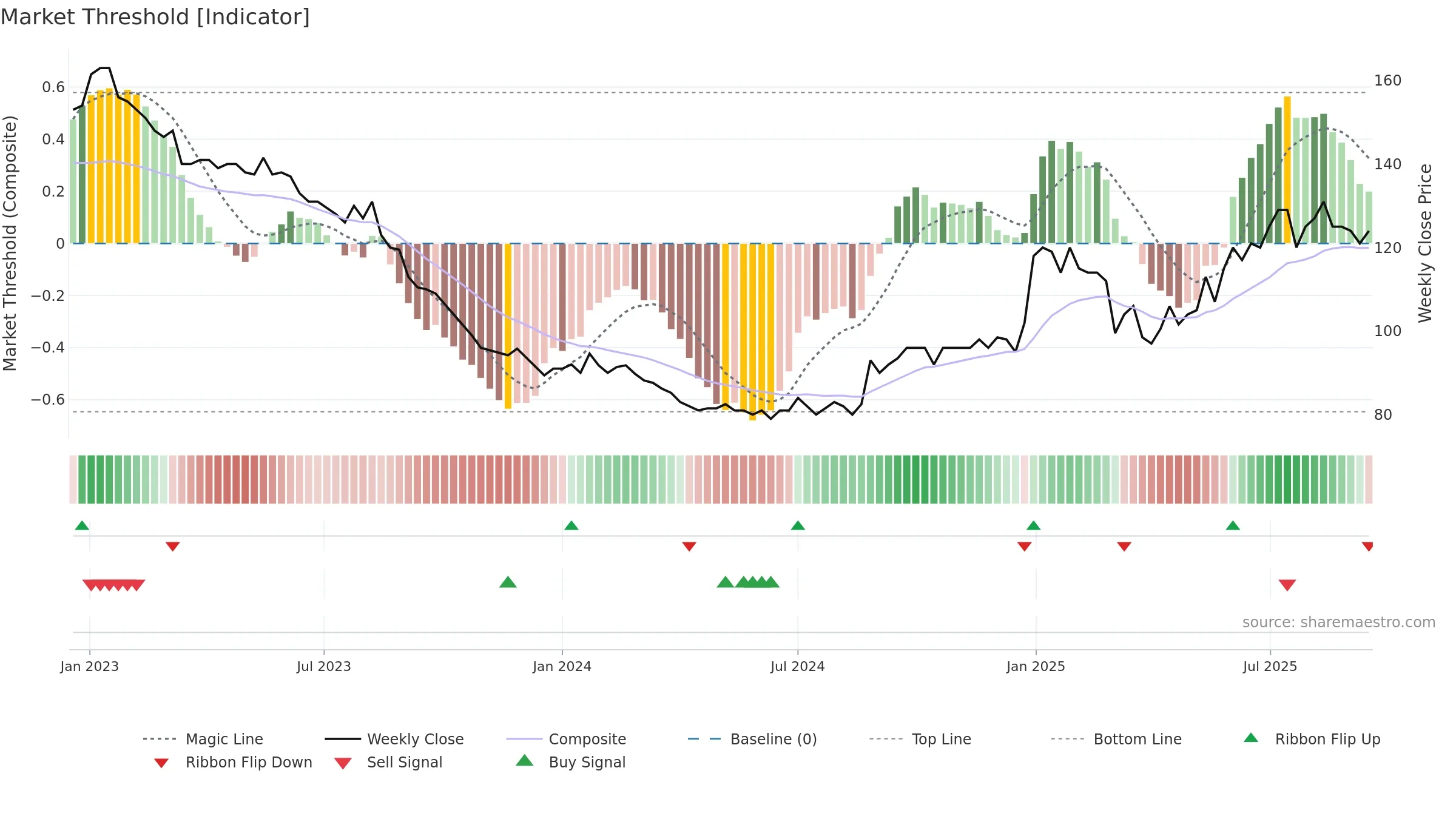The height and width of the screenshot is (819, 1456).
Task: Select the ribbon flip up marker near Jan 2023
Action: click(x=82, y=525)
